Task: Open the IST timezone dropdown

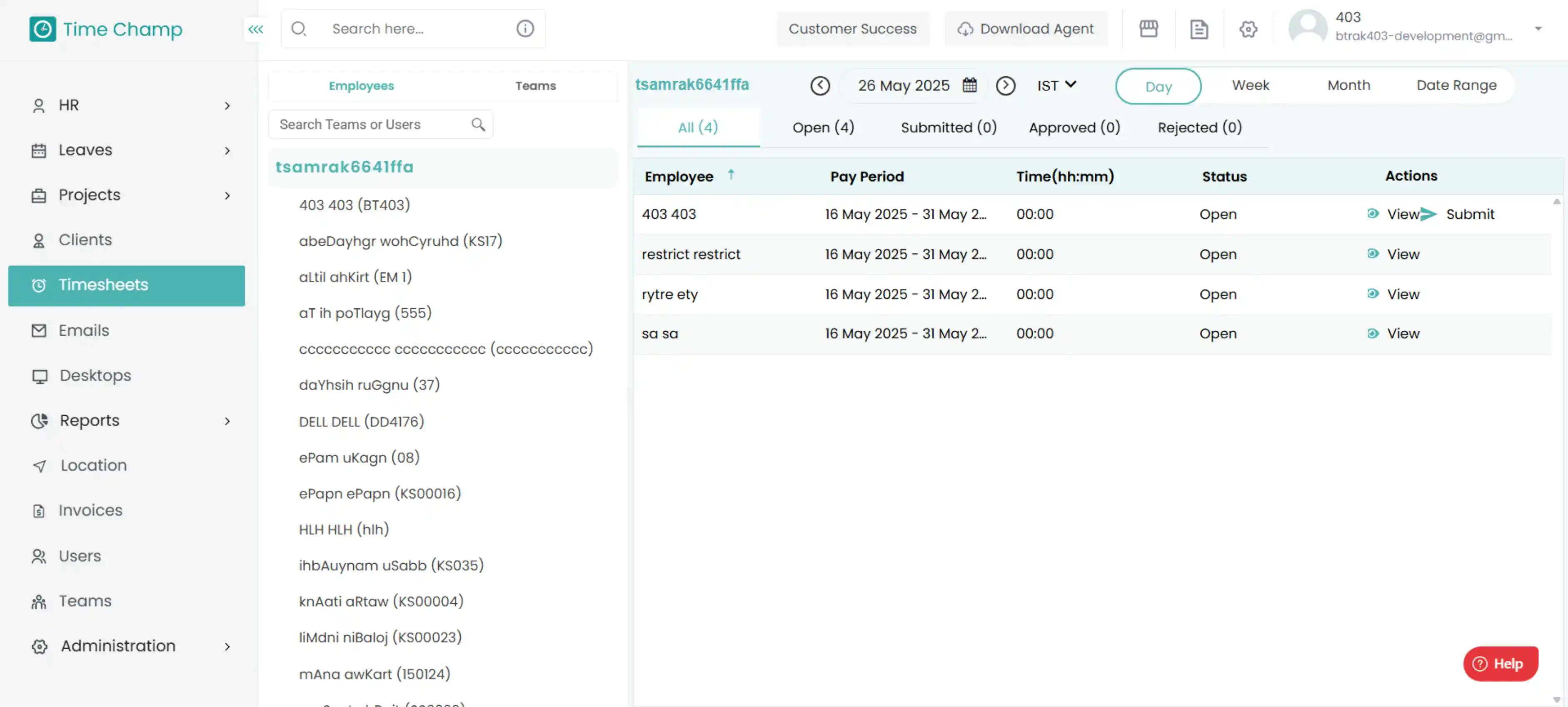Action: click(1057, 86)
